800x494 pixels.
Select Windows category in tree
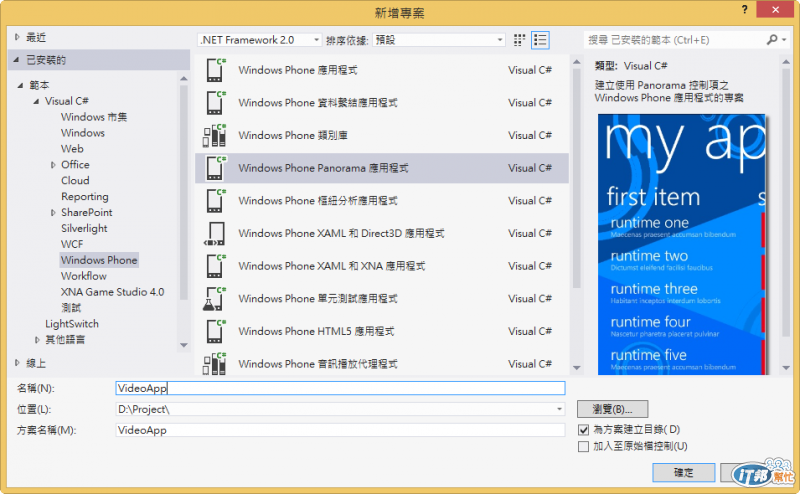tap(83, 133)
